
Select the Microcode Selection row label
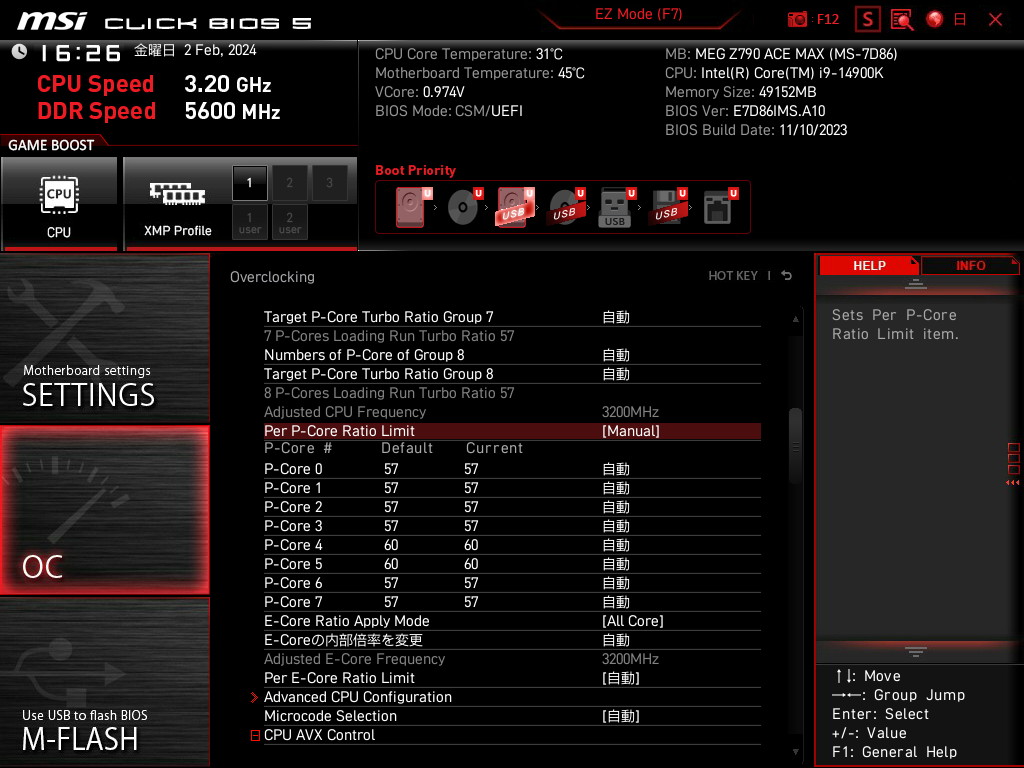point(330,716)
